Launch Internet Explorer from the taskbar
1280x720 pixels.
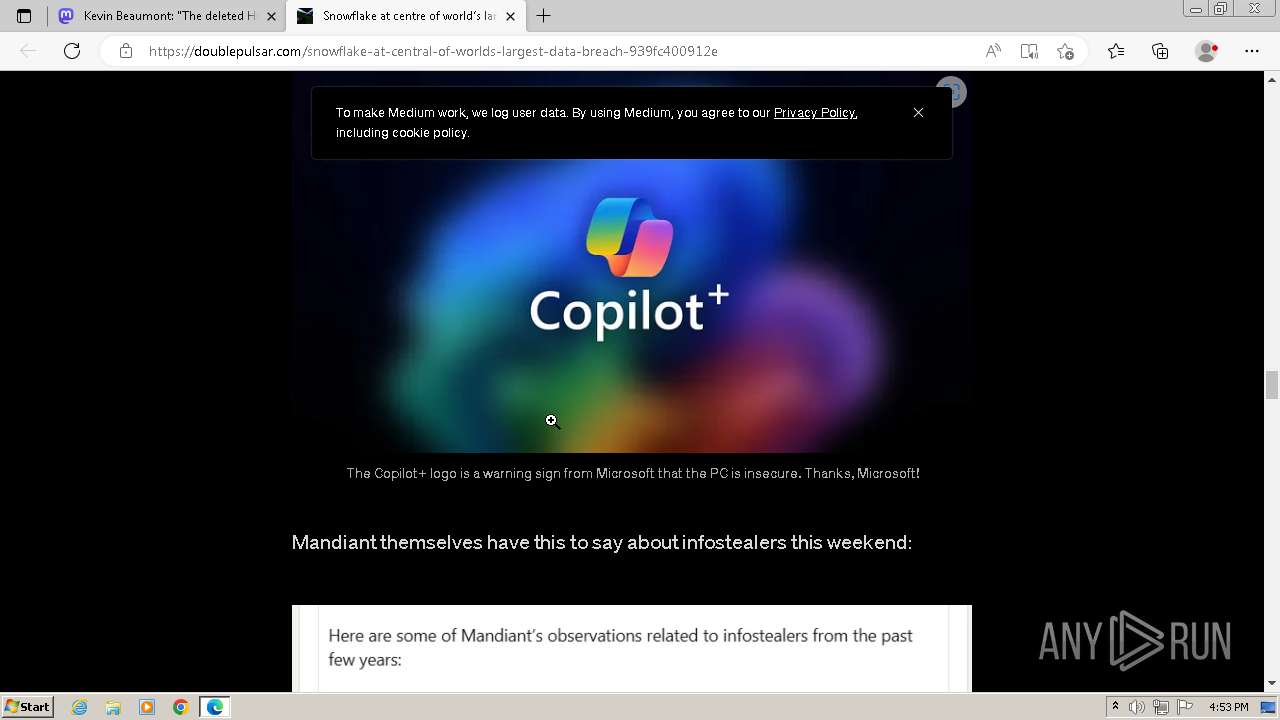point(80,707)
